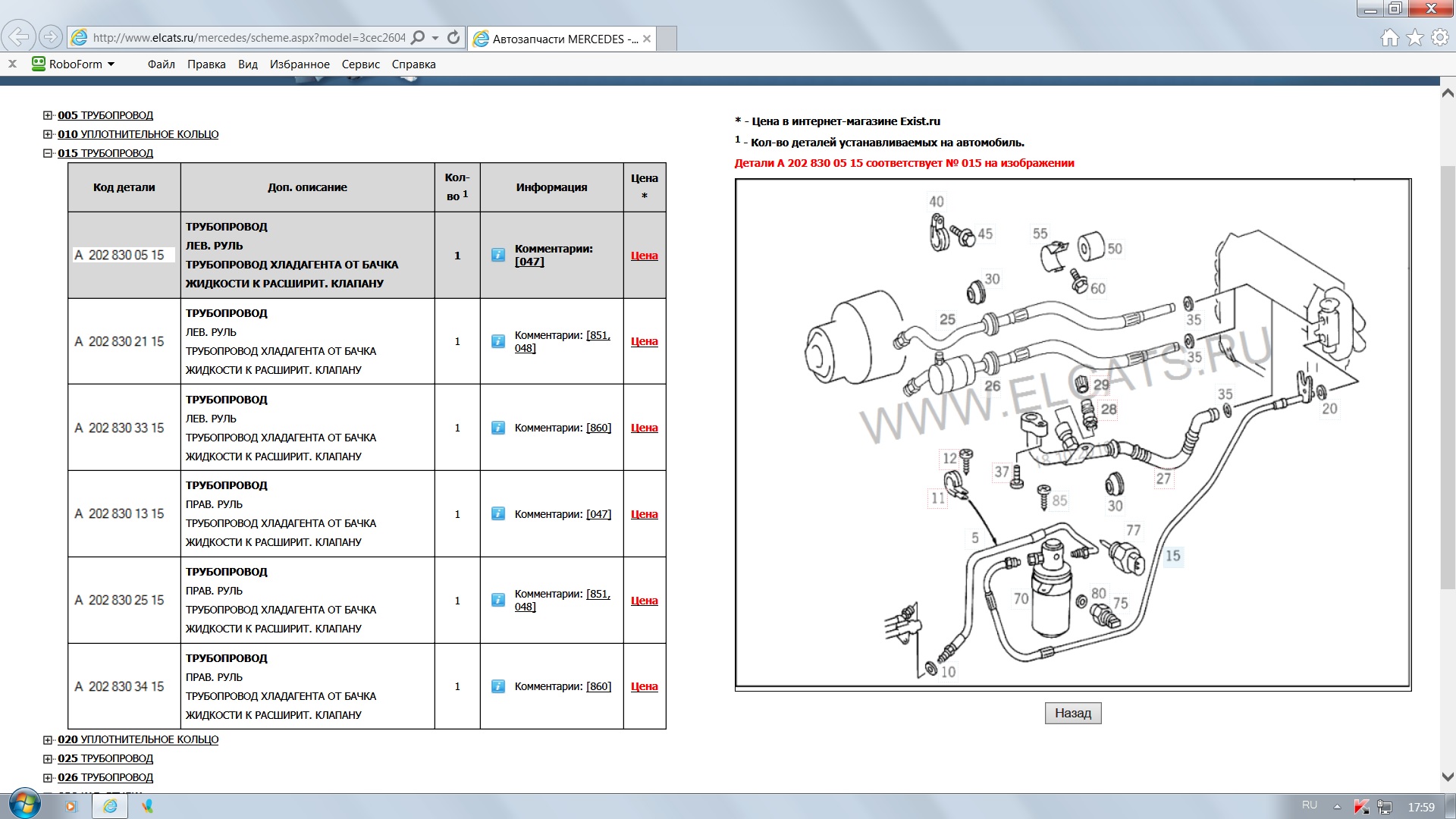Click the search magnifier in address bar
Viewport: 1456px width, 819px height.
418,37
